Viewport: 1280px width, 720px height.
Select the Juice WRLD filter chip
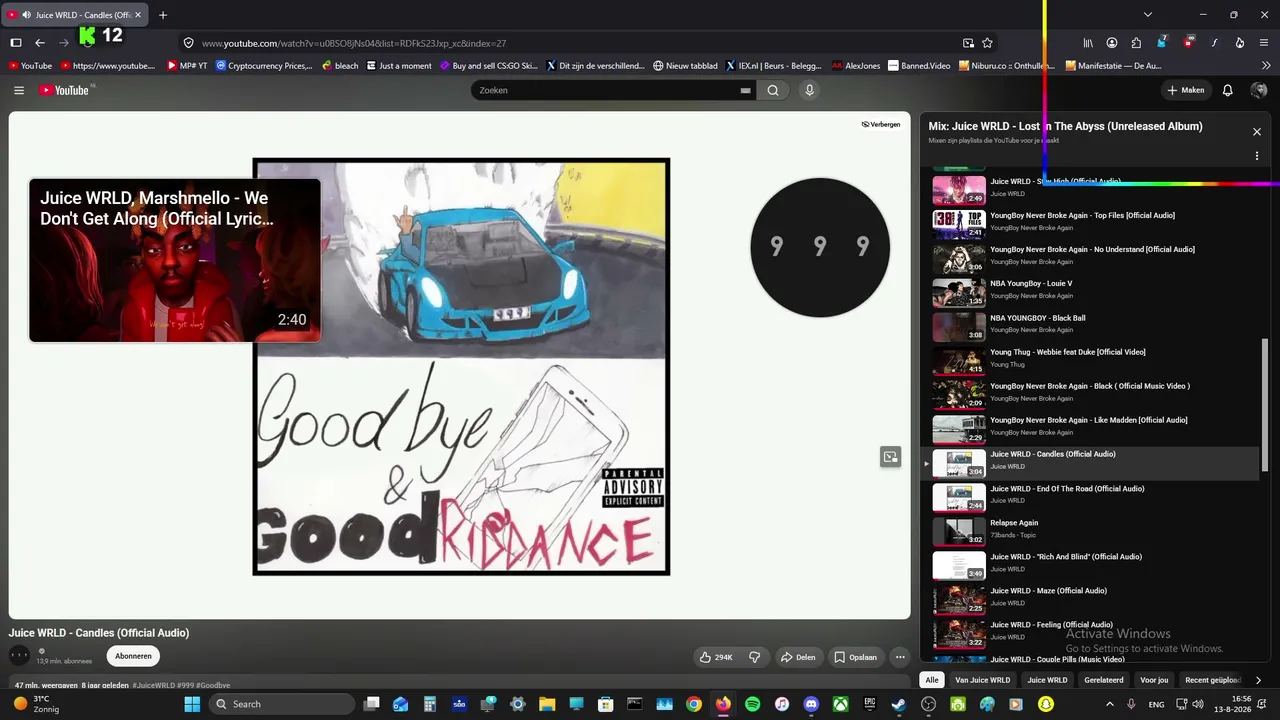click(x=1047, y=680)
